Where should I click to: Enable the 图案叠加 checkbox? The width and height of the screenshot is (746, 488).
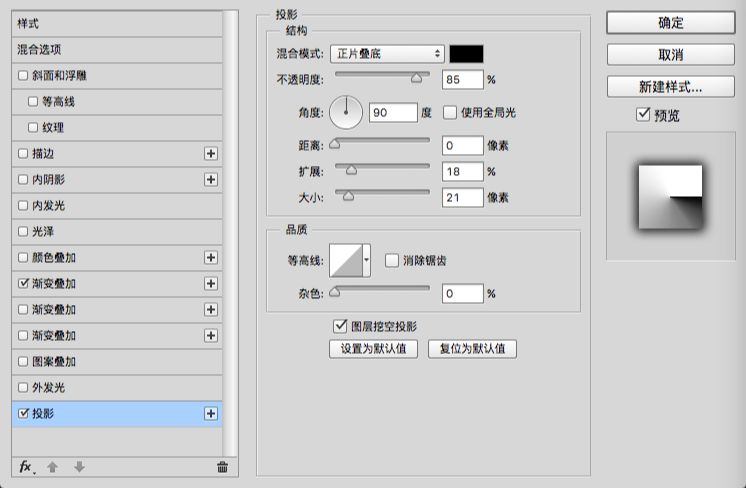(23, 361)
